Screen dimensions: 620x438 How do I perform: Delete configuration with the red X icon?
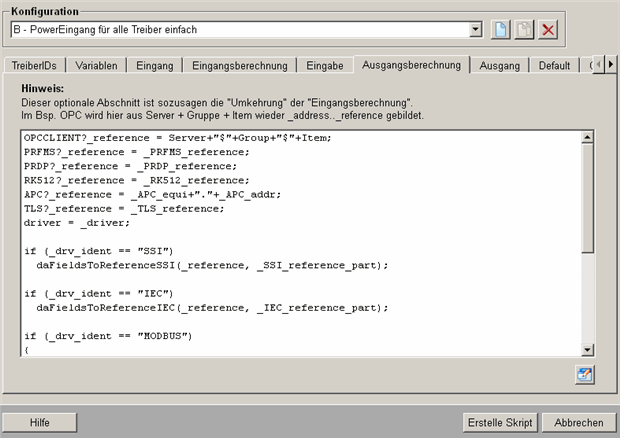click(x=548, y=30)
